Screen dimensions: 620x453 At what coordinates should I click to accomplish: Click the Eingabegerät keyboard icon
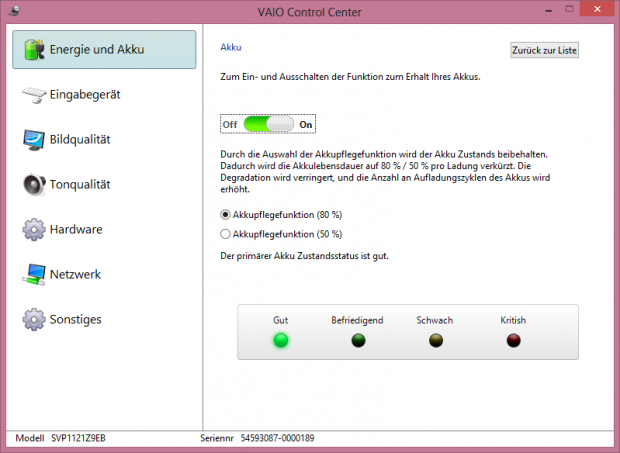point(34,94)
